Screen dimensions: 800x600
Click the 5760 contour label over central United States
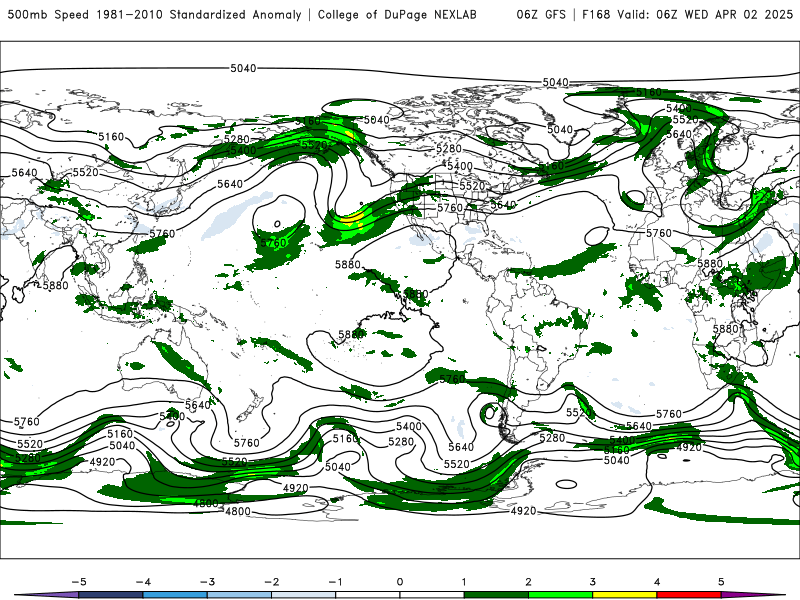pos(449,208)
